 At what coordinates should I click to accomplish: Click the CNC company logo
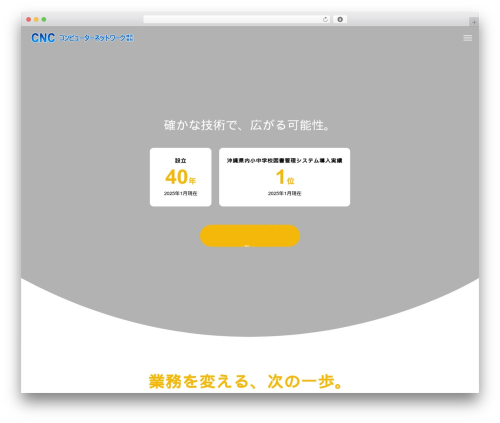pos(82,38)
